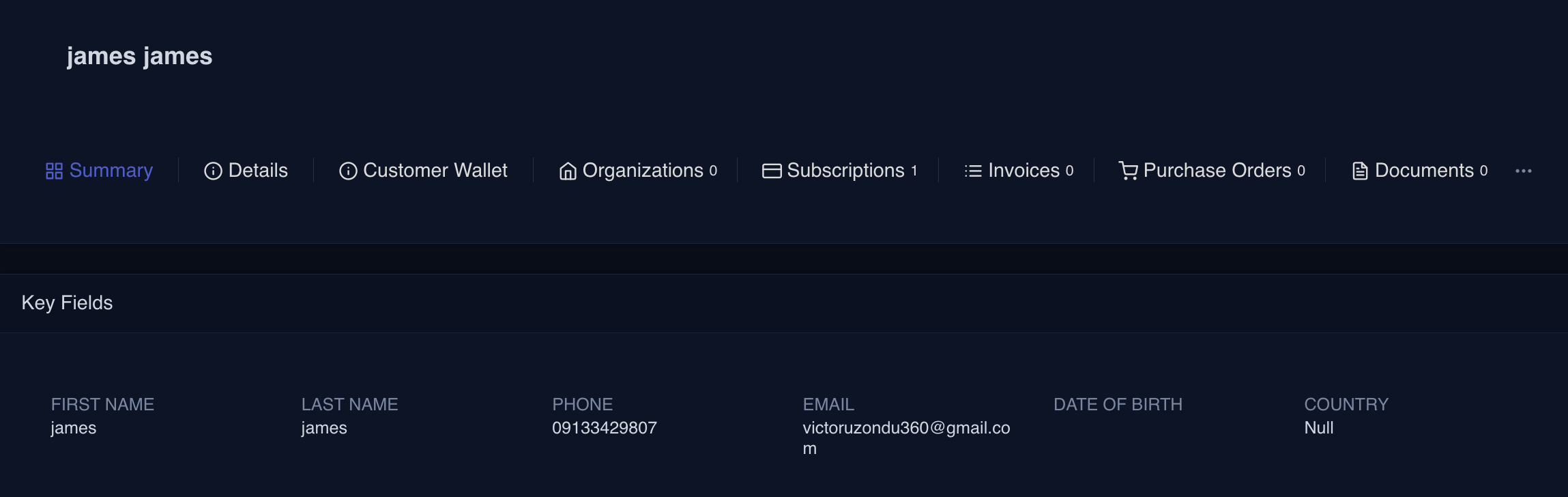Click the Documents file icon
Image resolution: width=1568 pixels, height=497 pixels.
1360,171
